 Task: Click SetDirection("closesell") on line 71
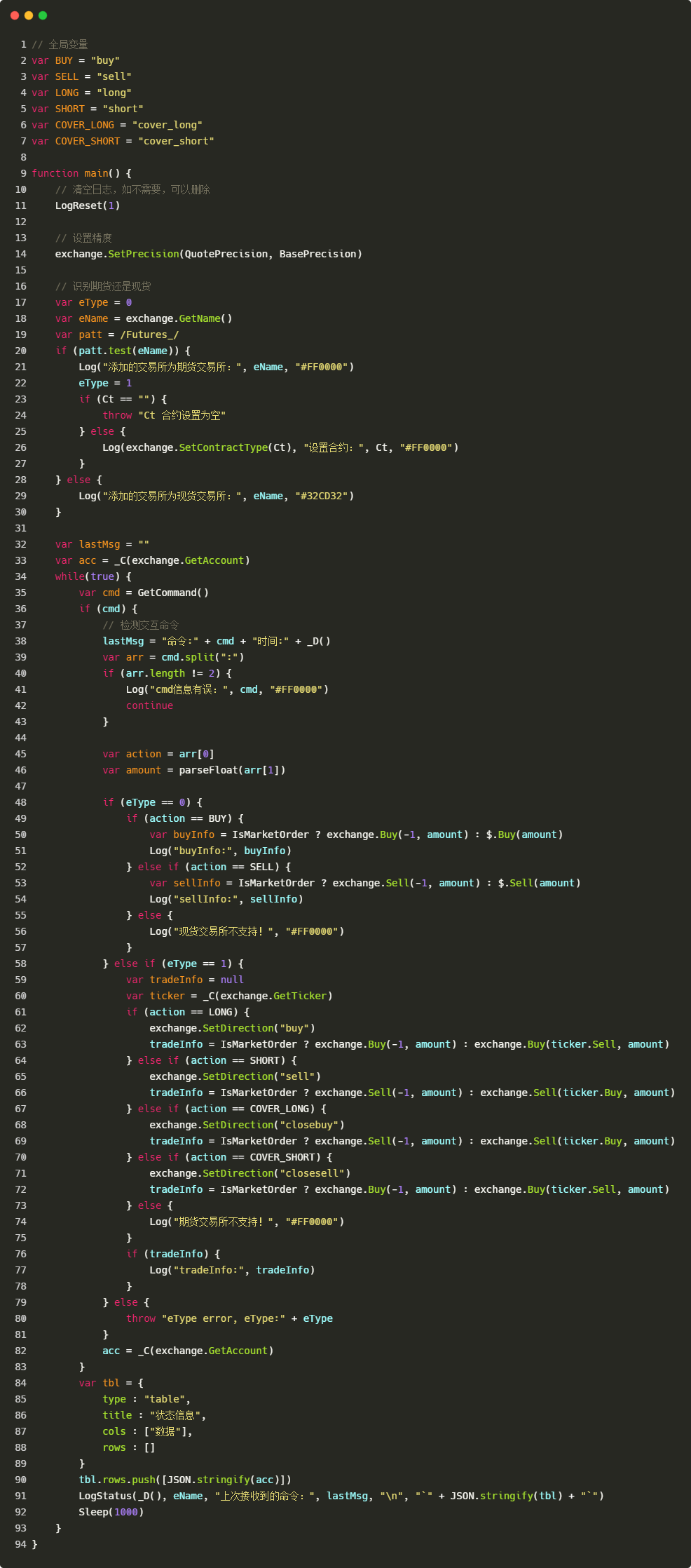(x=276, y=1173)
